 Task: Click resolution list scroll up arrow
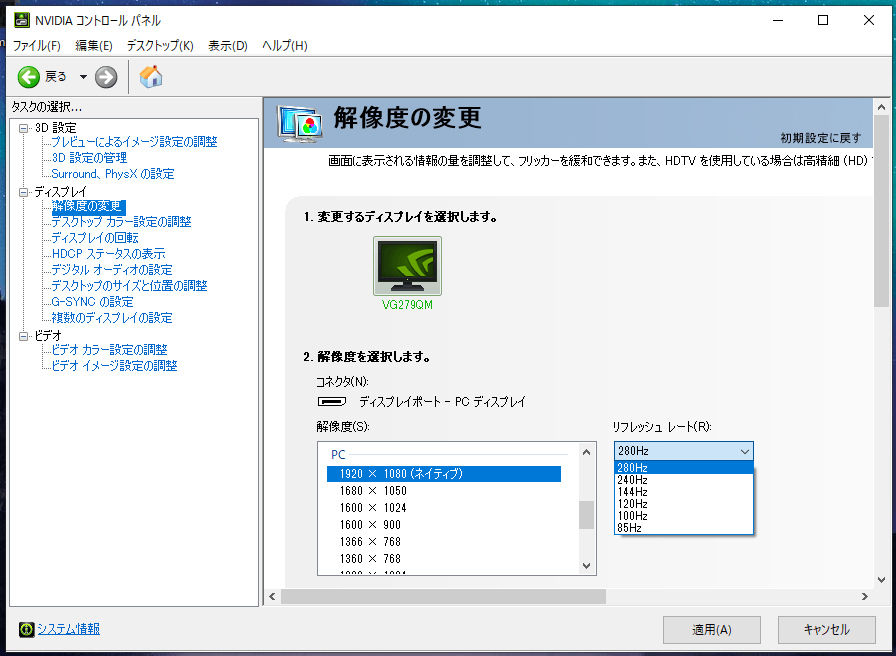pyautogui.click(x=586, y=452)
